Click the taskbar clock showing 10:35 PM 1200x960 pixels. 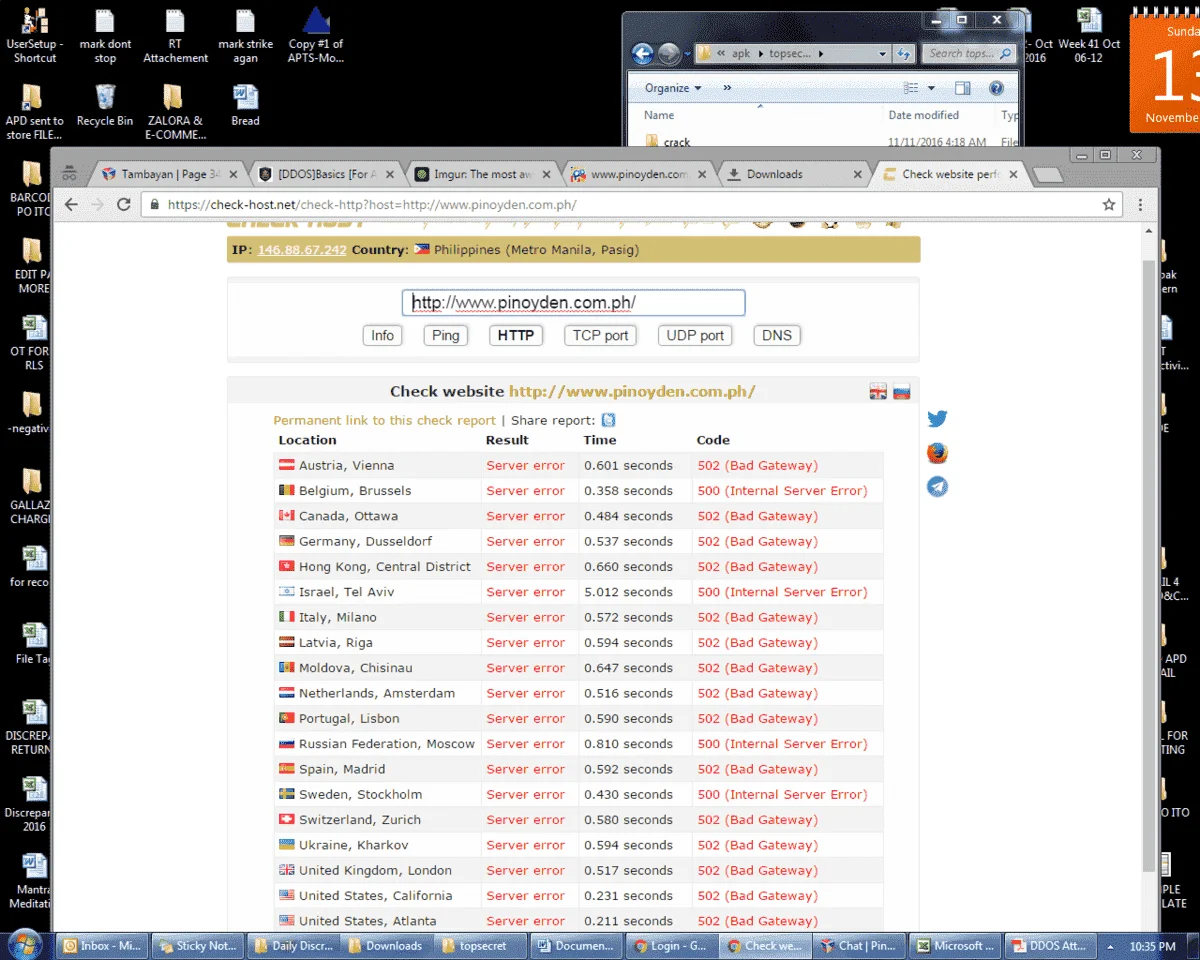point(1153,946)
